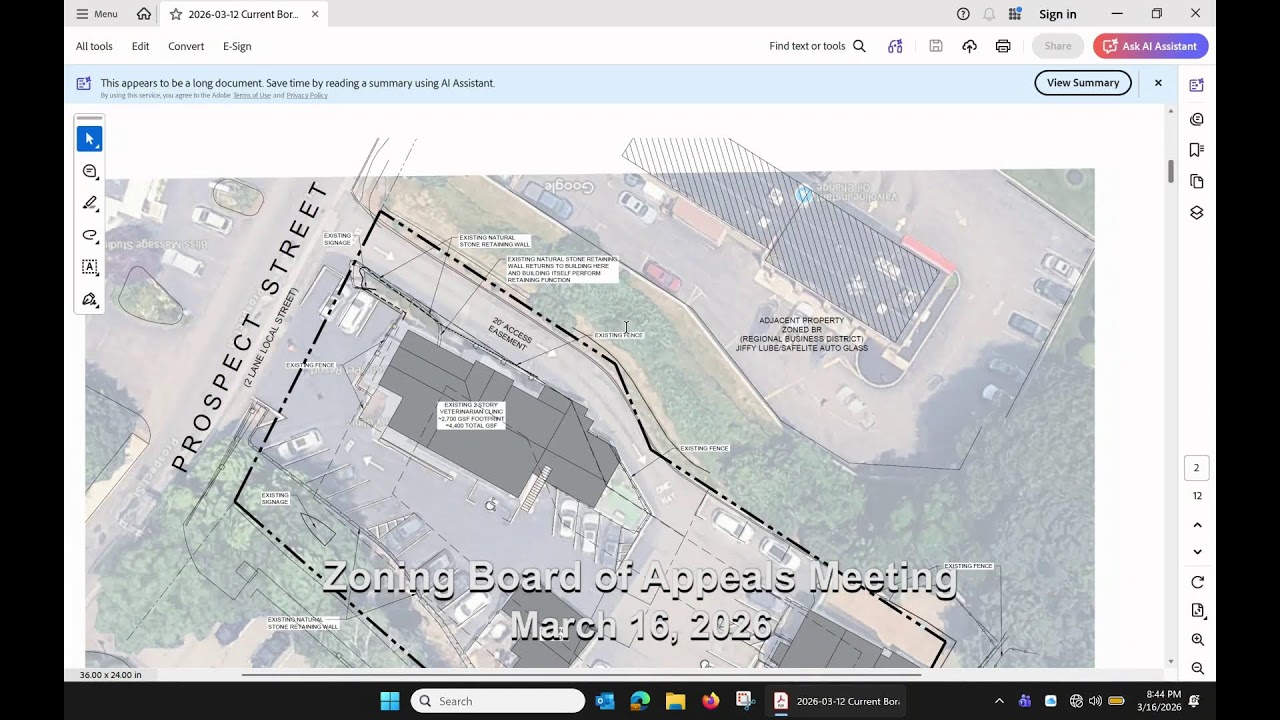
Task: Dismiss the AI summary banner
Action: tap(1158, 83)
